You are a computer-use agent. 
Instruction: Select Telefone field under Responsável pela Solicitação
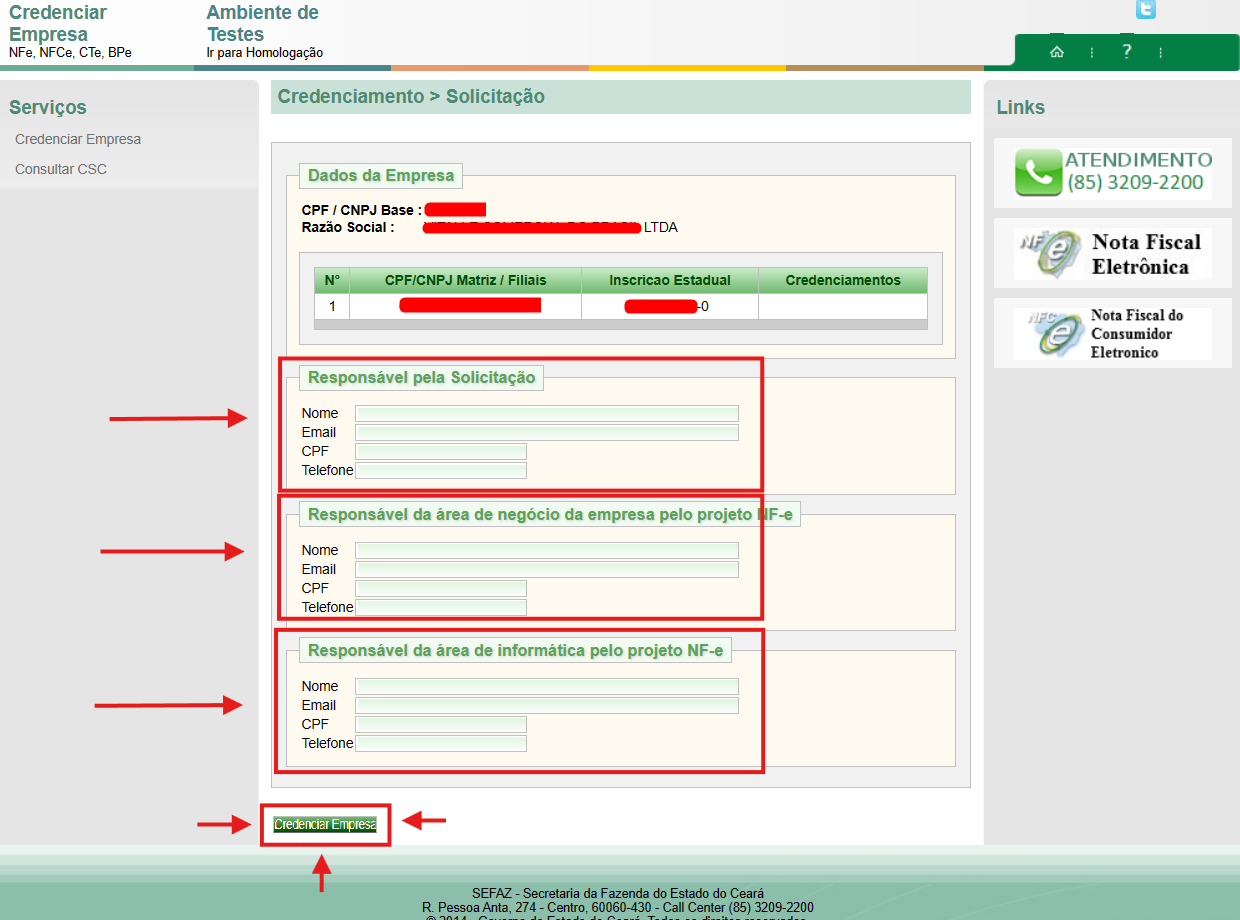point(440,471)
